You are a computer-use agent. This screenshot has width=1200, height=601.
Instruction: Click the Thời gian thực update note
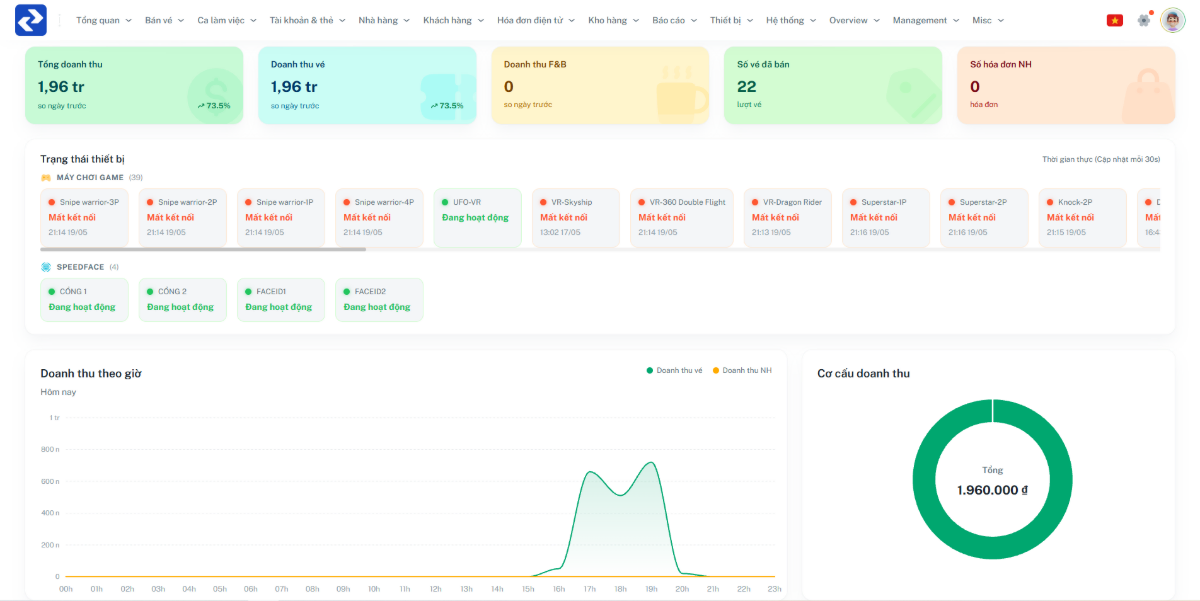[x=1101, y=159]
